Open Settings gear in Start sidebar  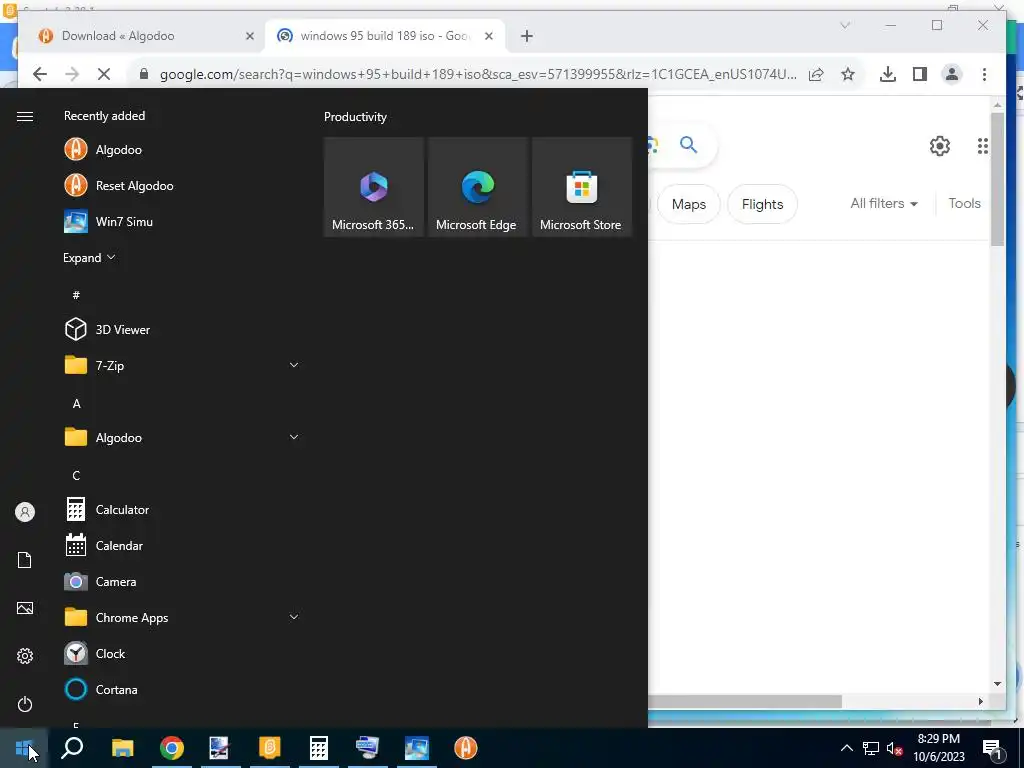click(x=25, y=656)
